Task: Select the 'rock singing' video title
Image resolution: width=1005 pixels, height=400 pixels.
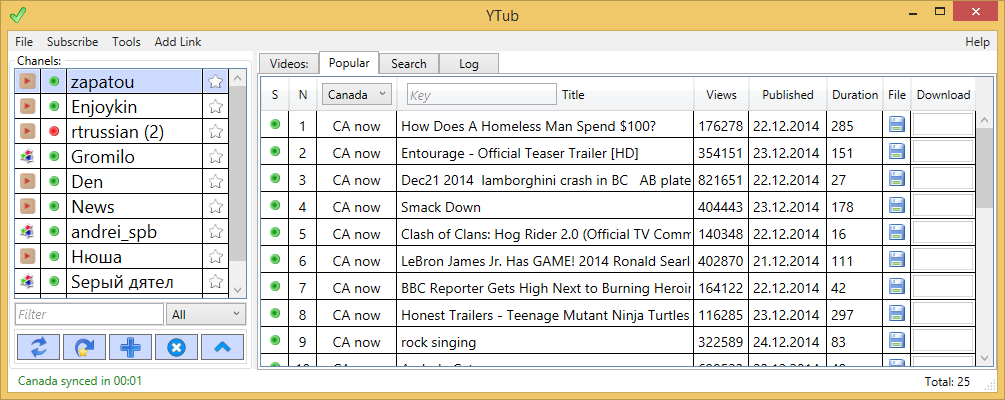Action: 438,342
